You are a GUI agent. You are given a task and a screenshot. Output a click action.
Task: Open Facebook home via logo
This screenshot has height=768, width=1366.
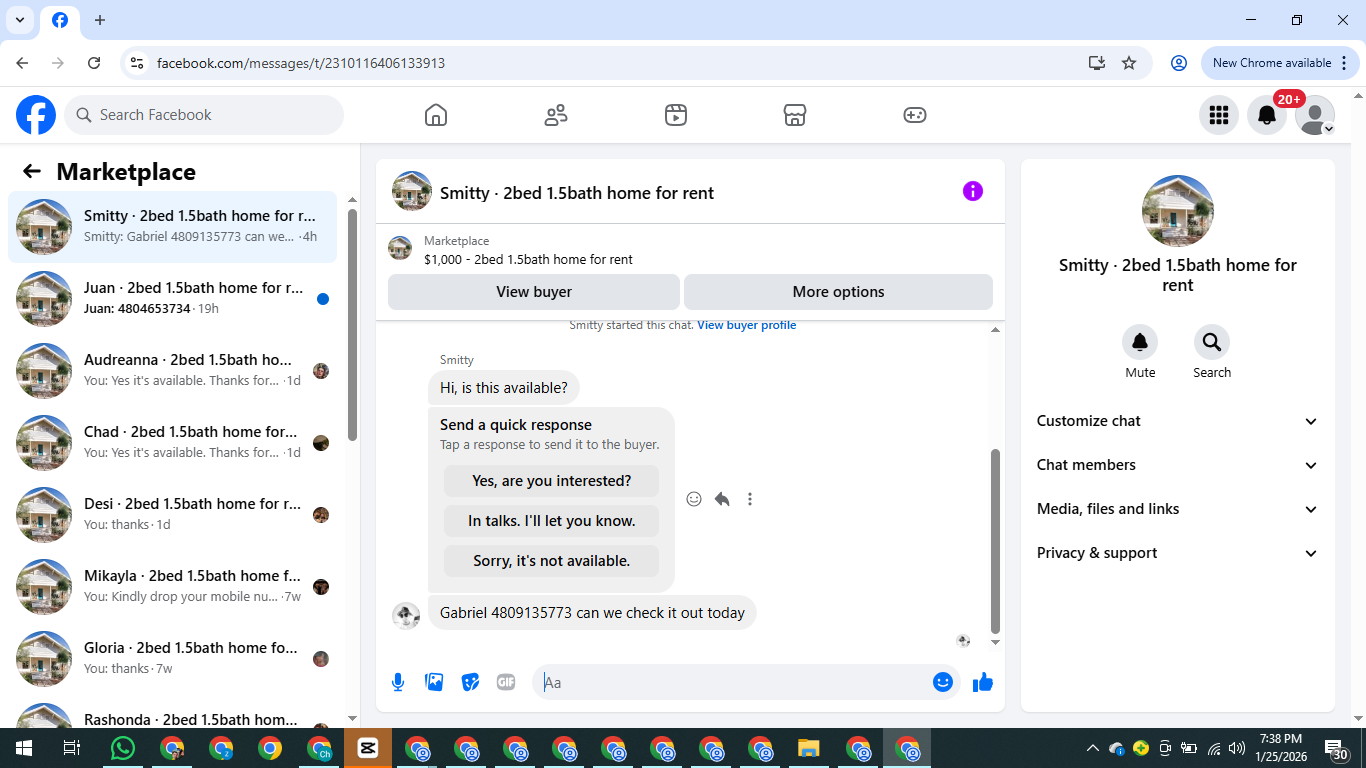(x=36, y=115)
